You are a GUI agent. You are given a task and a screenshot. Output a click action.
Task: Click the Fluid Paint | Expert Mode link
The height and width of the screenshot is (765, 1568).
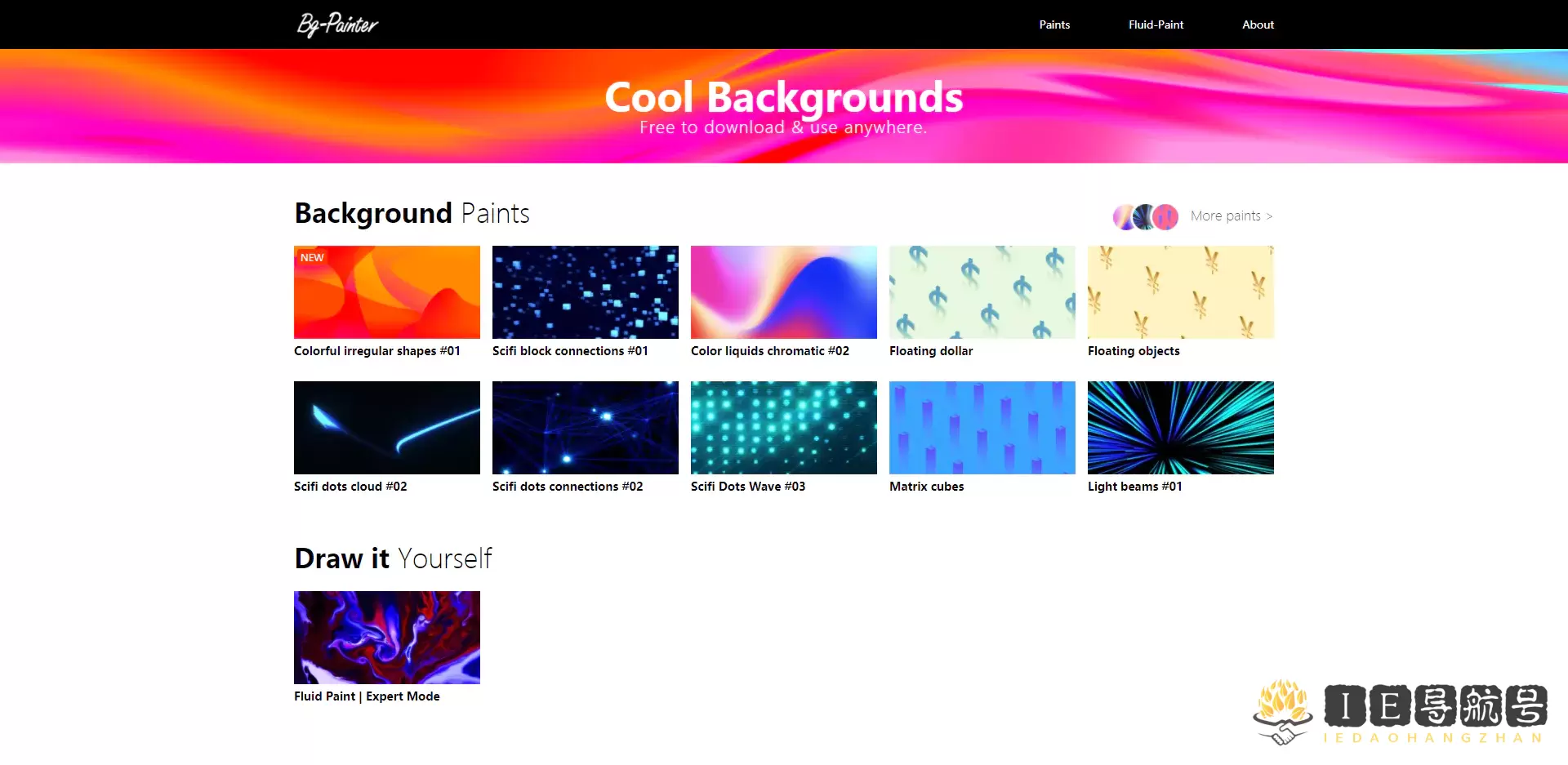[367, 696]
